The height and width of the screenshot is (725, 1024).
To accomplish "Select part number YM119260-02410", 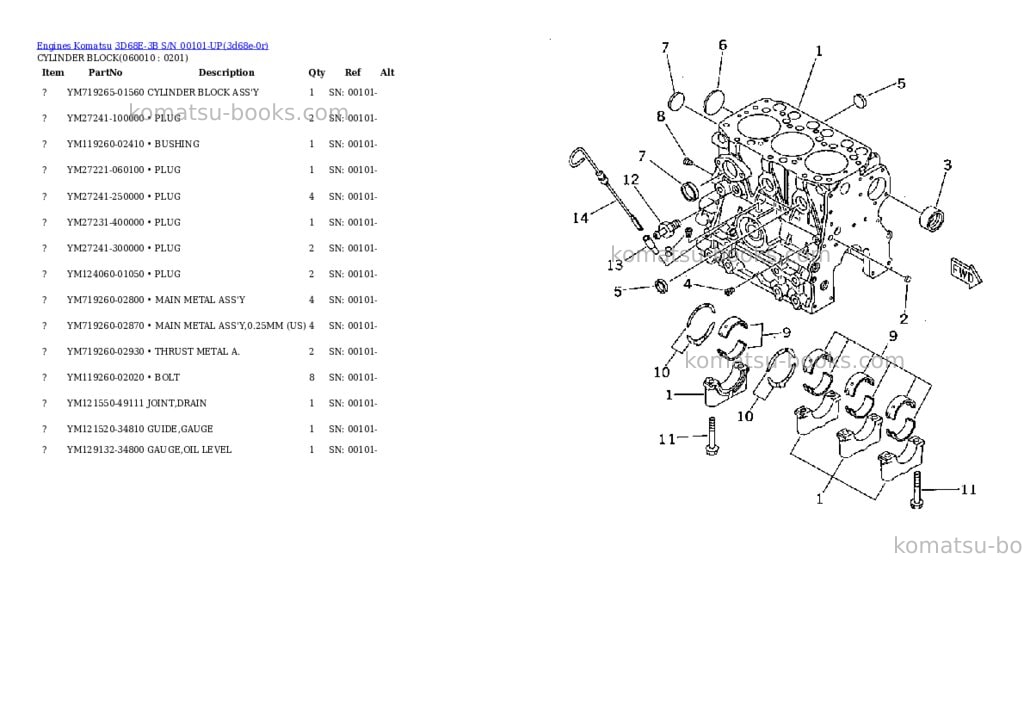I will 105,144.
